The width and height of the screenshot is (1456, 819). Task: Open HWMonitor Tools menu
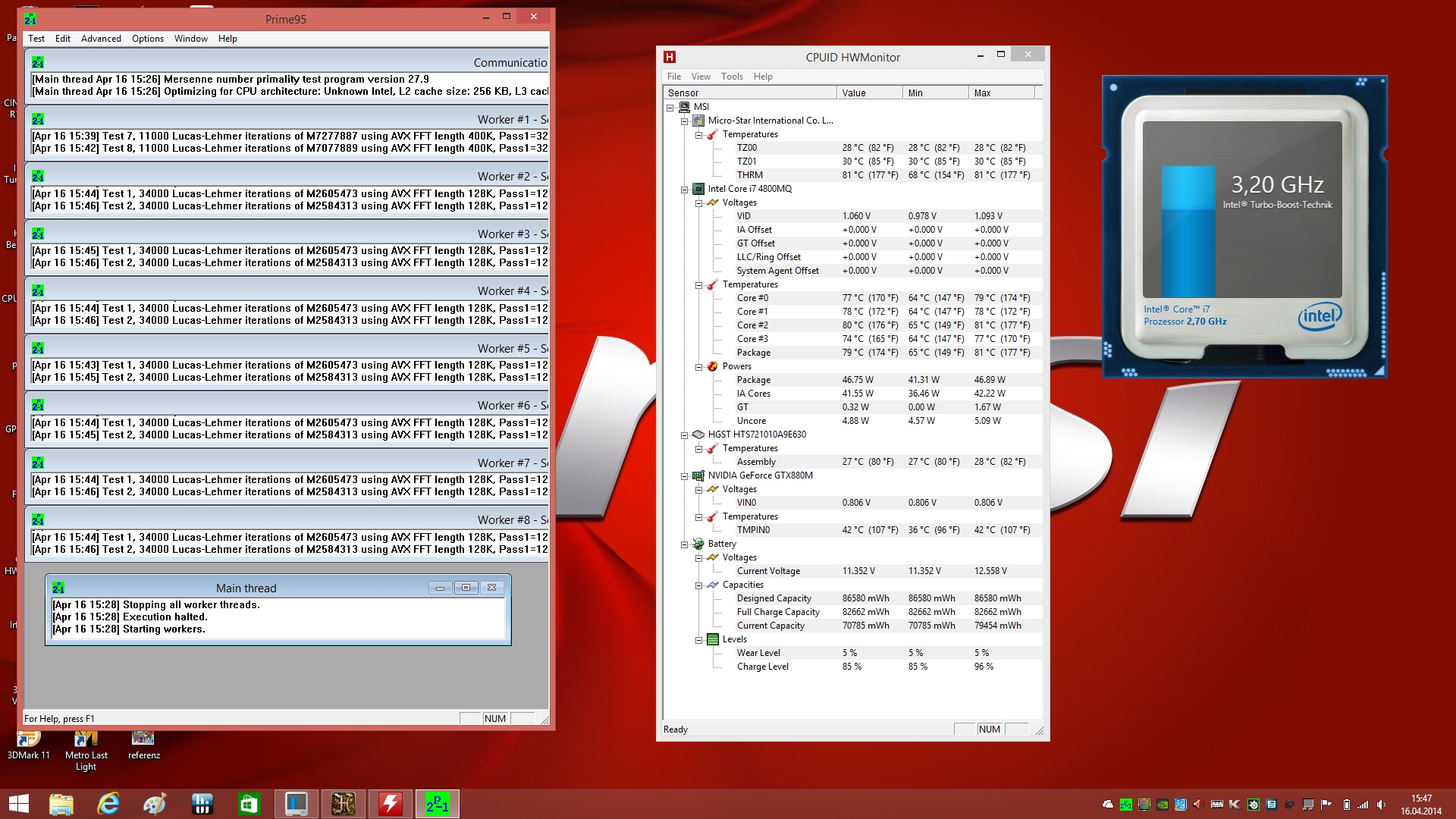(732, 77)
